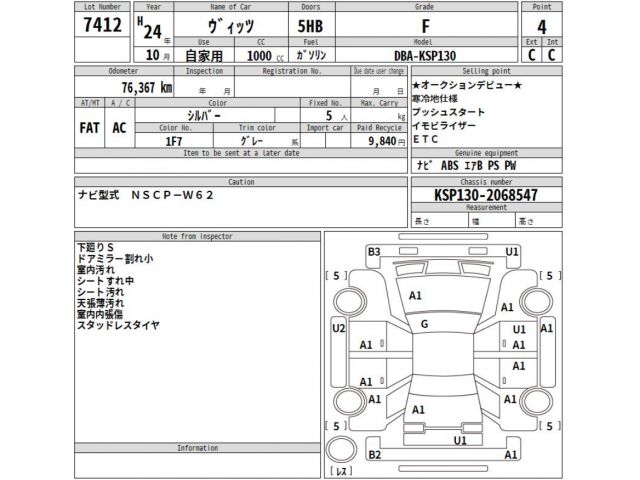The height and width of the screenshot is (480, 640).
Task: Select the paid recycle amount 9,840
Action: coord(378,142)
